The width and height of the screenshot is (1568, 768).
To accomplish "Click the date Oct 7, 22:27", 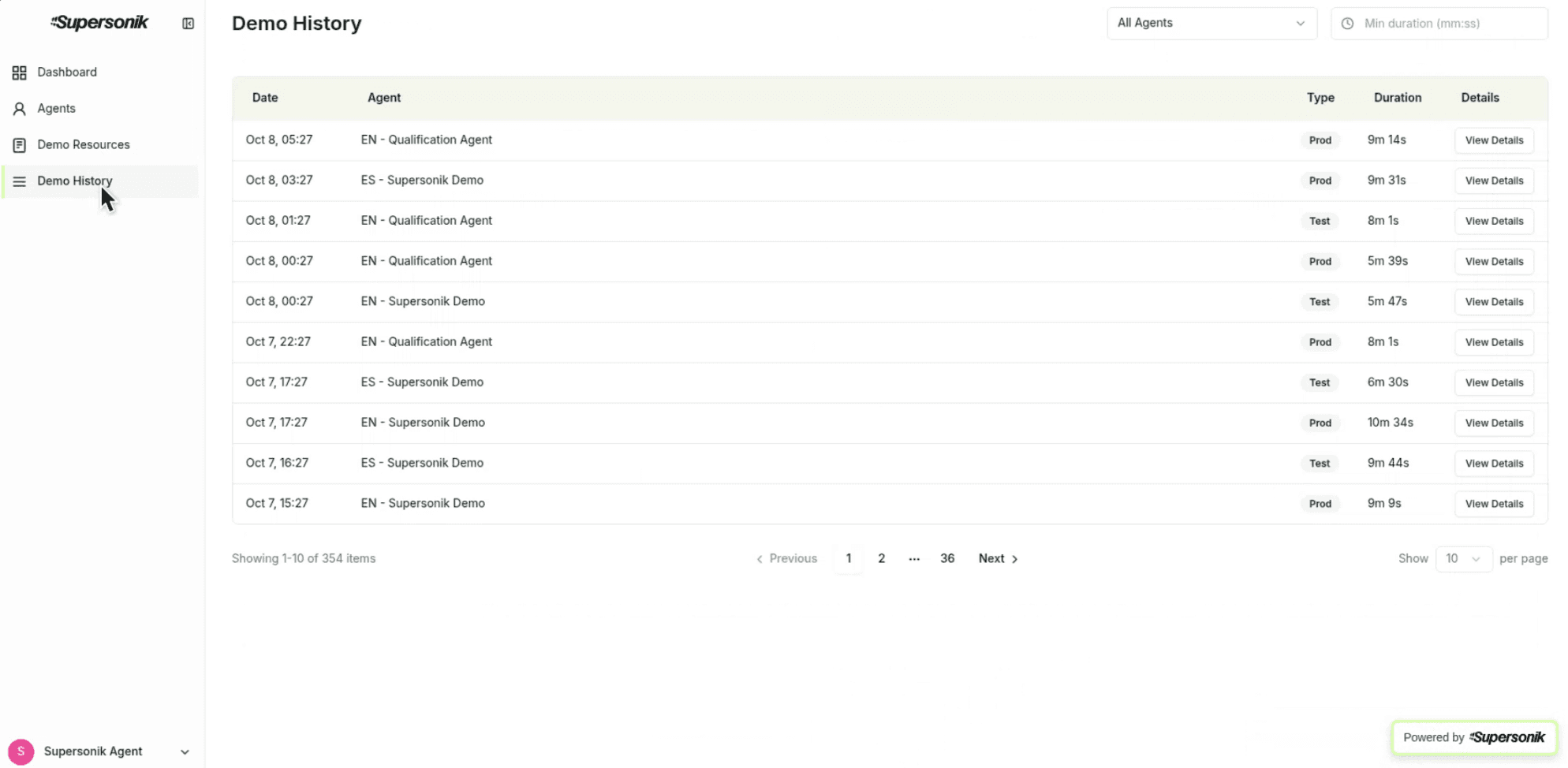I will pyautogui.click(x=278, y=341).
